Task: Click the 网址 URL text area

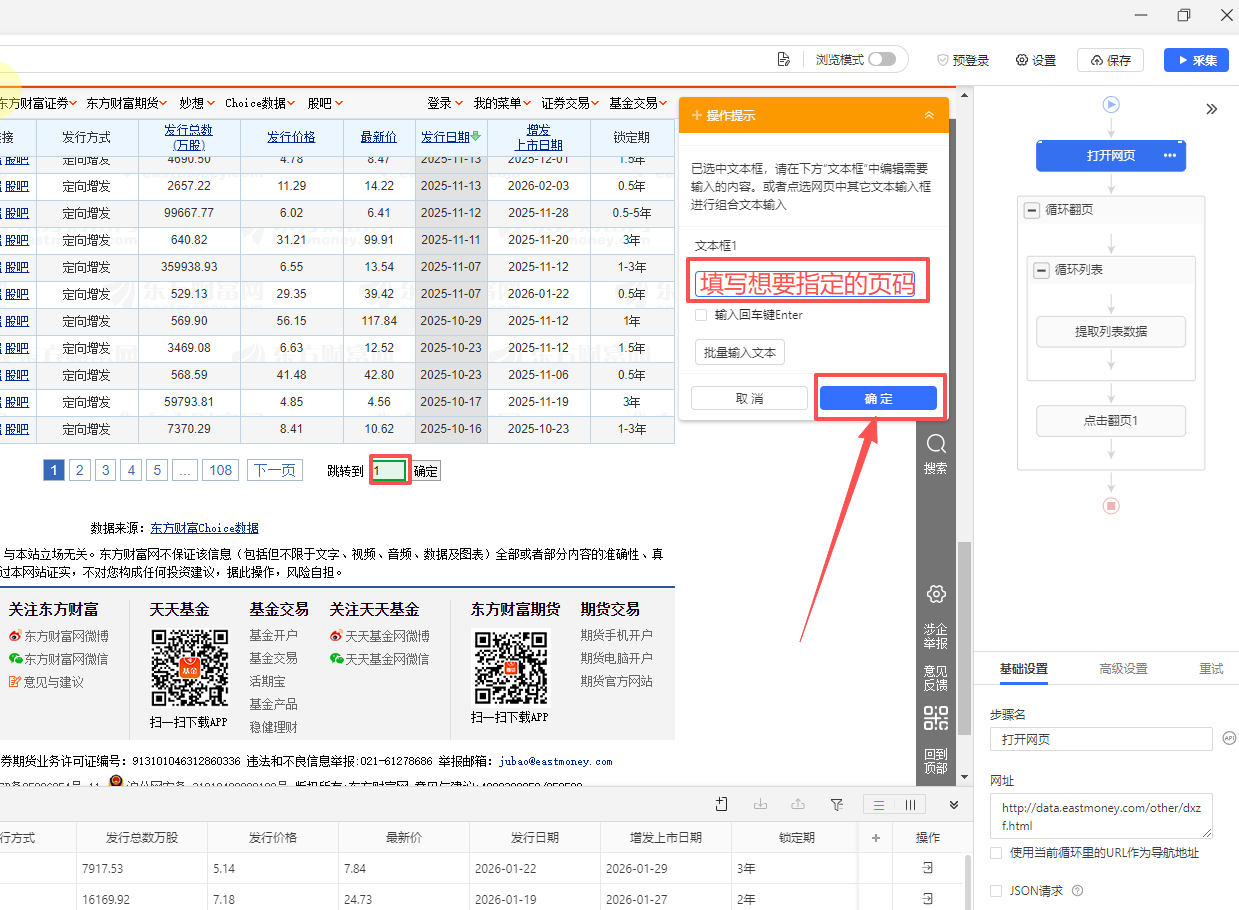Action: (x=1101, y=816)
